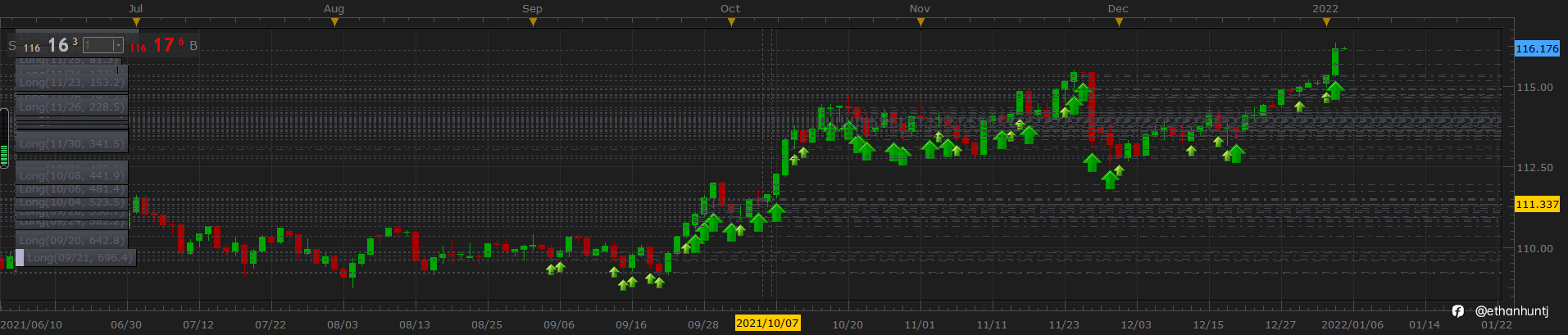This screenshot has width=1568, height=335.
Task: Click the yellow 111.337 price tag
Action: point(1537,204)
